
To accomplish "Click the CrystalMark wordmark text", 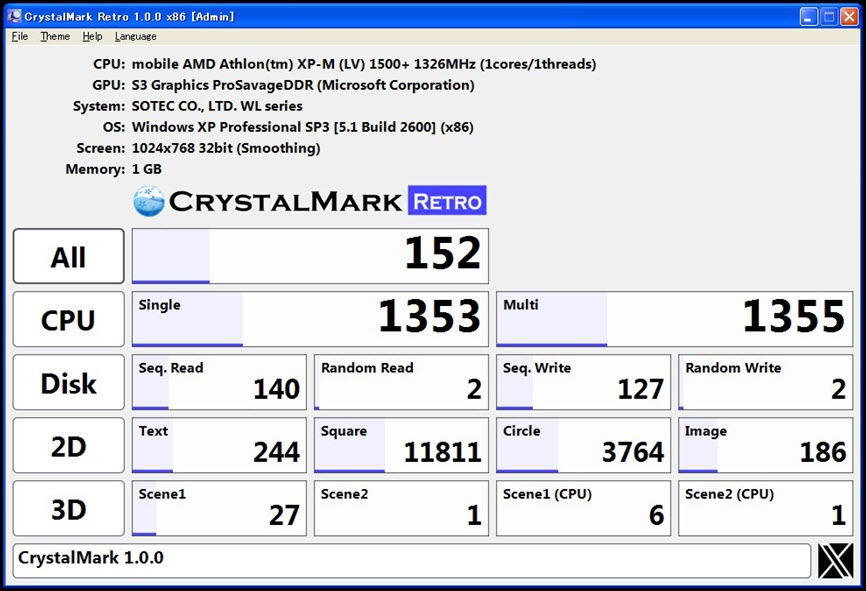I will pos(286,202).
